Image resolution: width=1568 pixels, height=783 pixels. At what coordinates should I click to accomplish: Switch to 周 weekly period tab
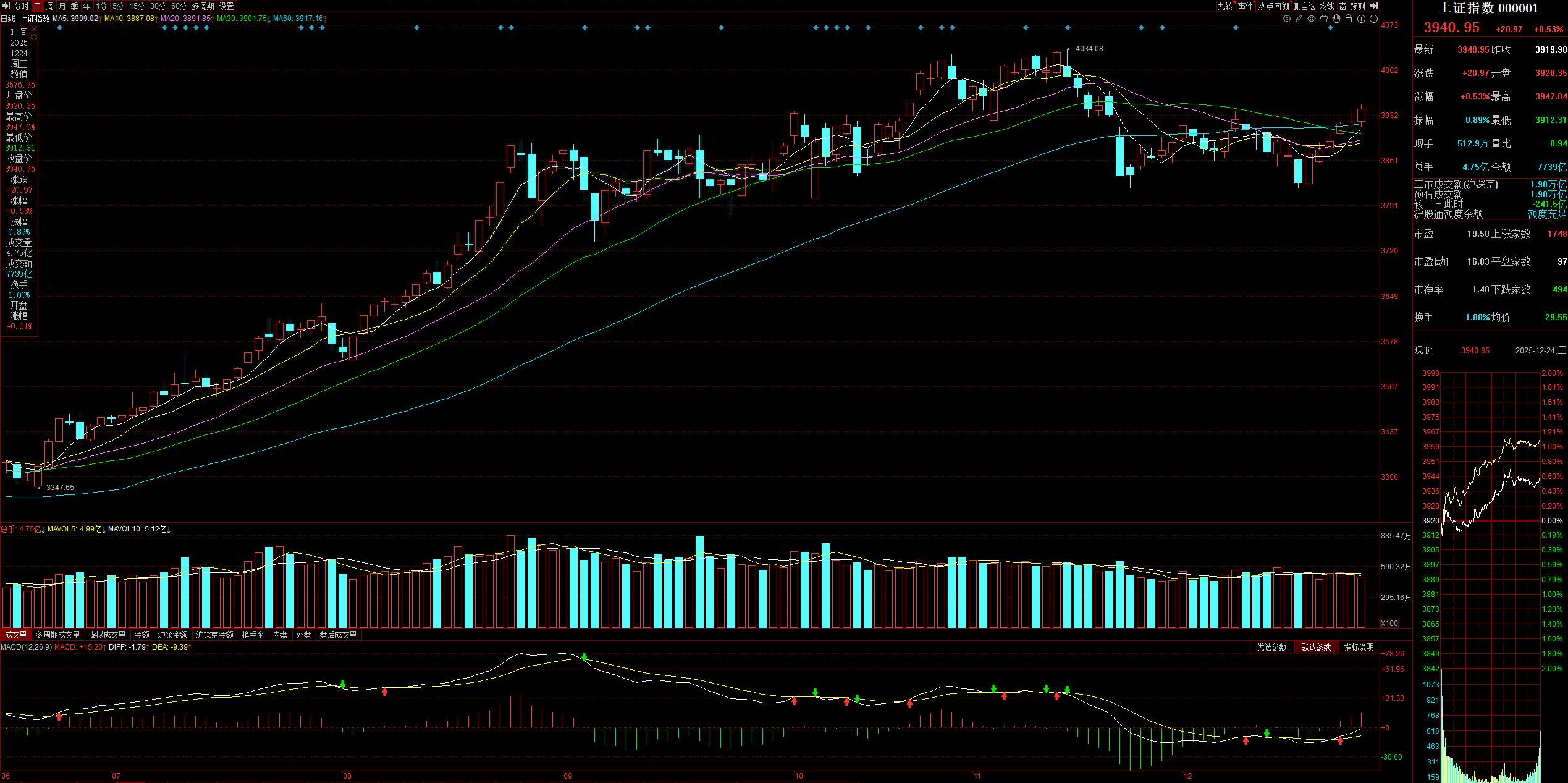tap(50, 6)
